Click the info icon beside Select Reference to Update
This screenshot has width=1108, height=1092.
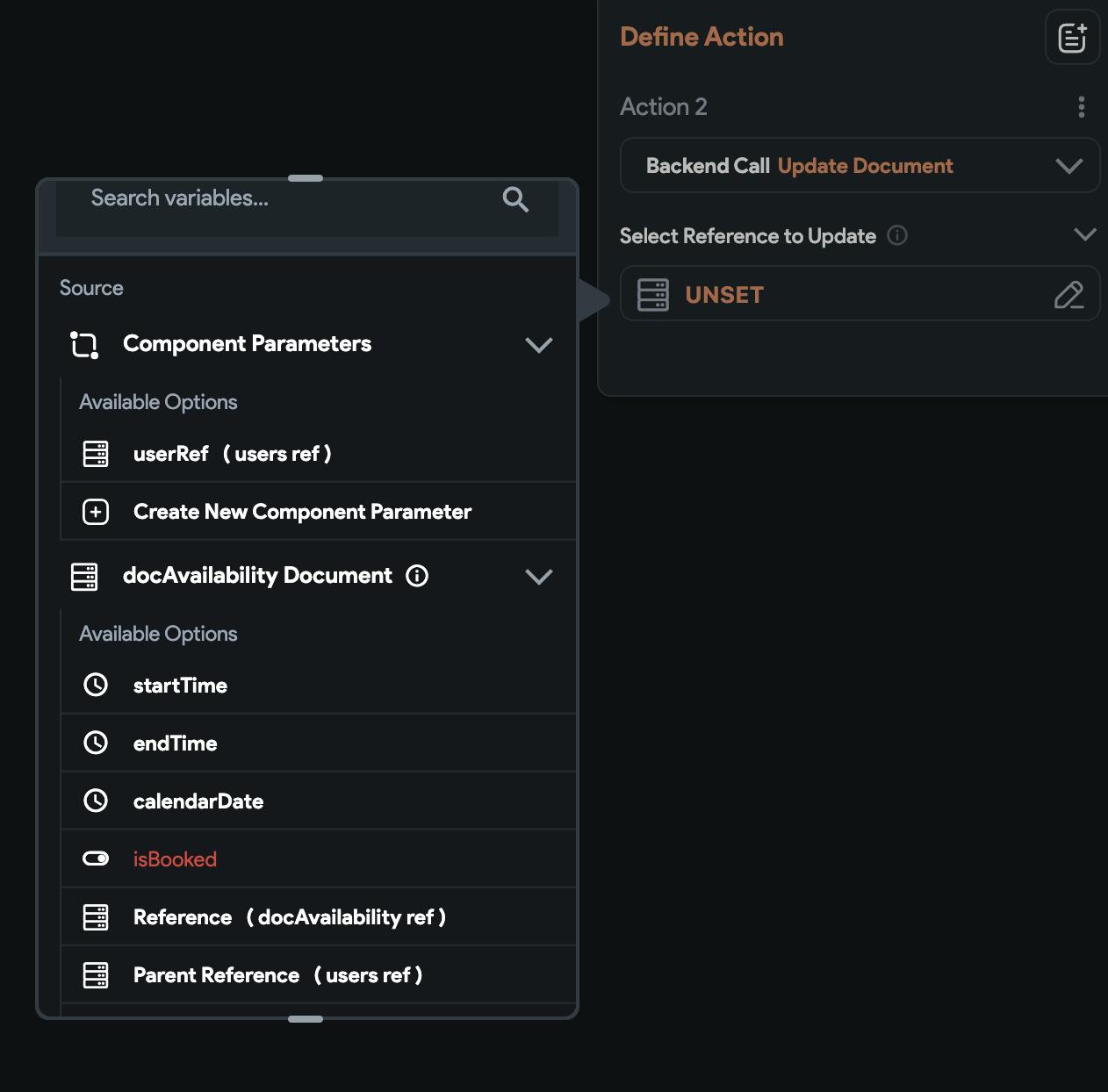coord(897,235)
